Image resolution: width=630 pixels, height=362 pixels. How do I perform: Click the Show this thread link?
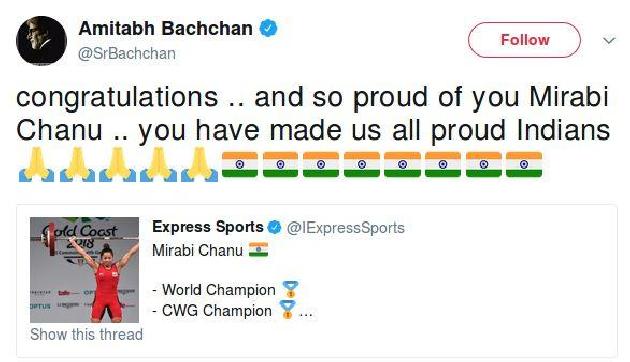86,334
